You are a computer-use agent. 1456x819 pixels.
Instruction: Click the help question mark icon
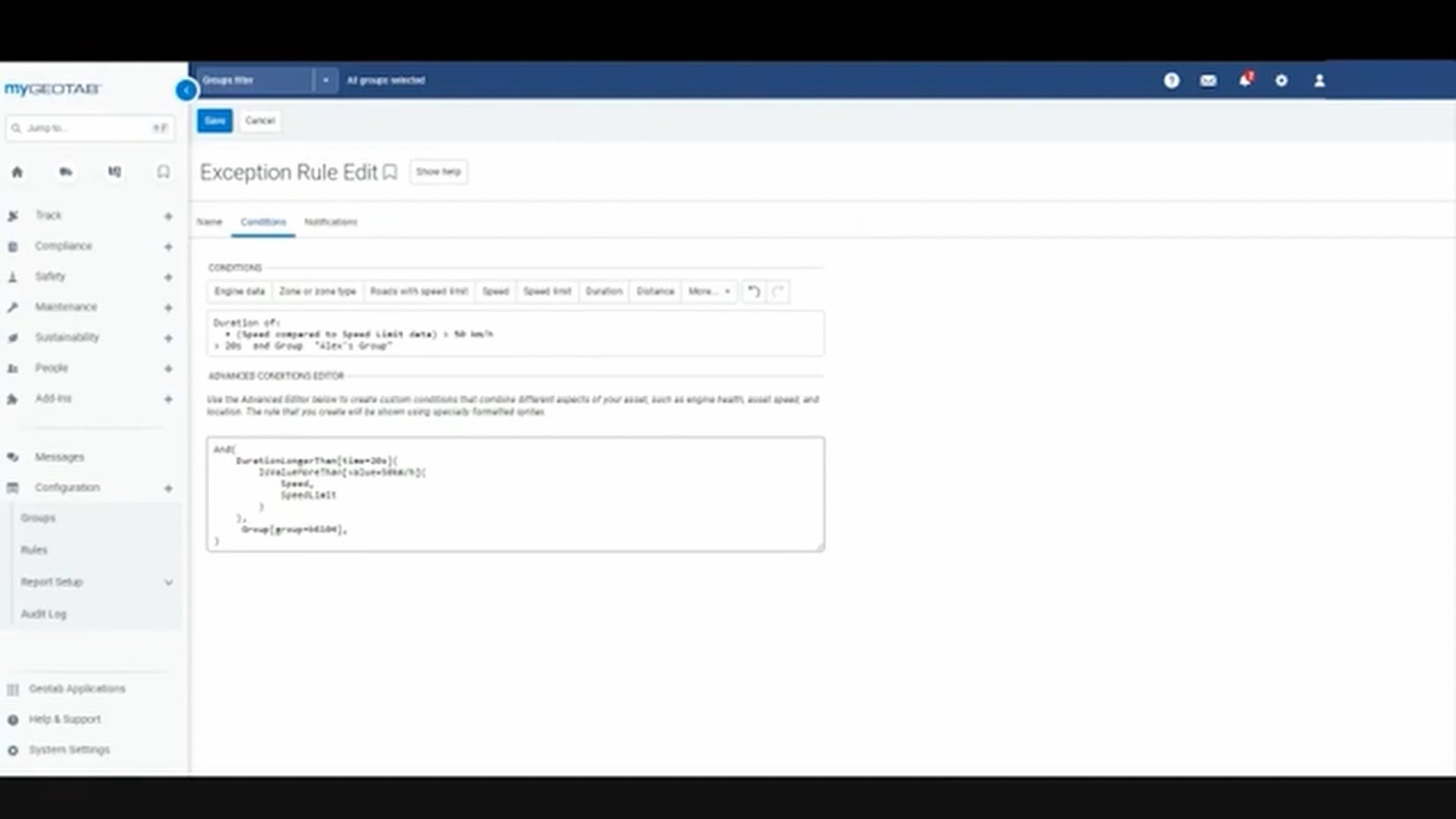click(1172, 80)
